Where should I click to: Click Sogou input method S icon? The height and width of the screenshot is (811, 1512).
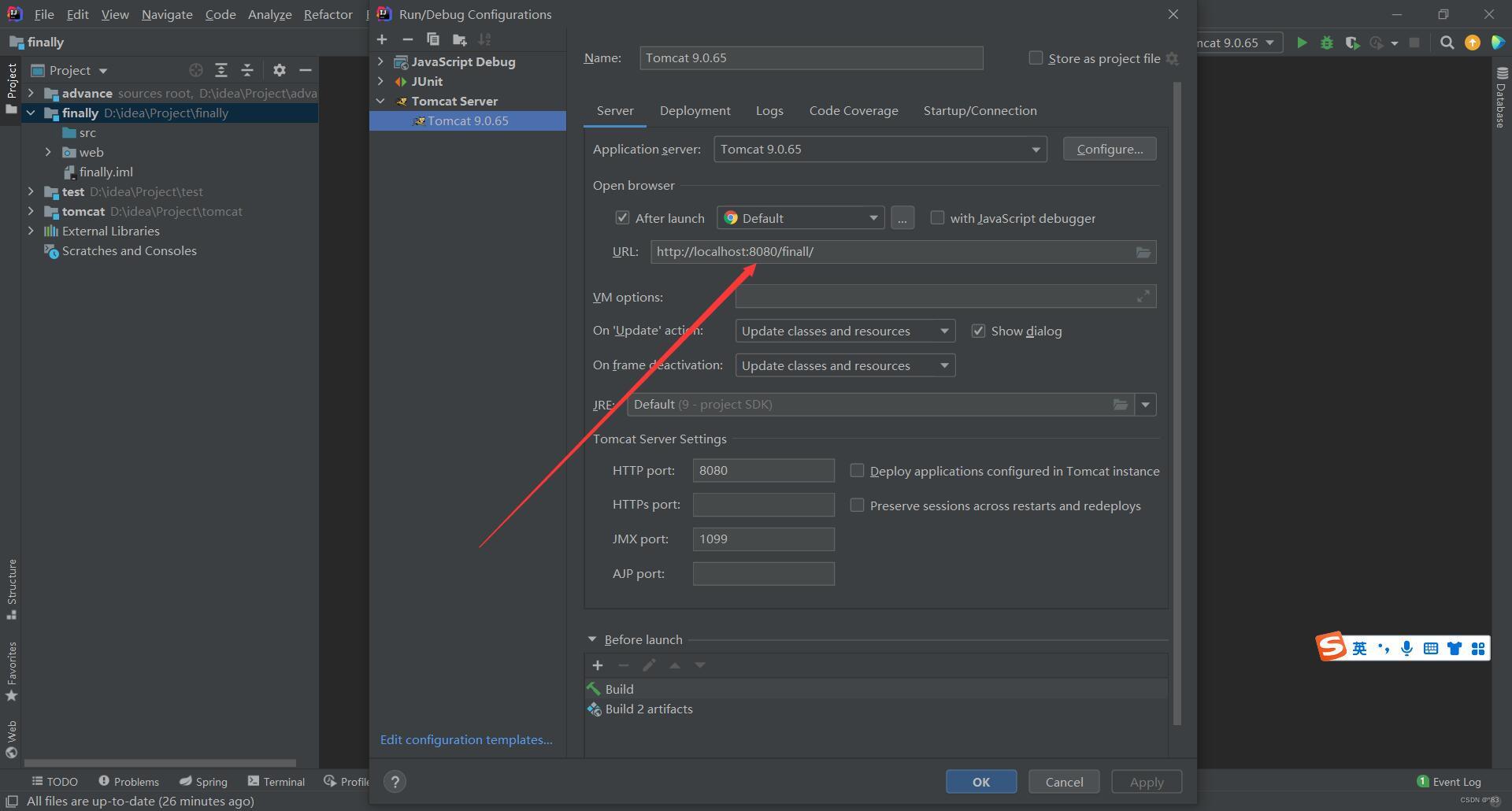(1331, 647)
